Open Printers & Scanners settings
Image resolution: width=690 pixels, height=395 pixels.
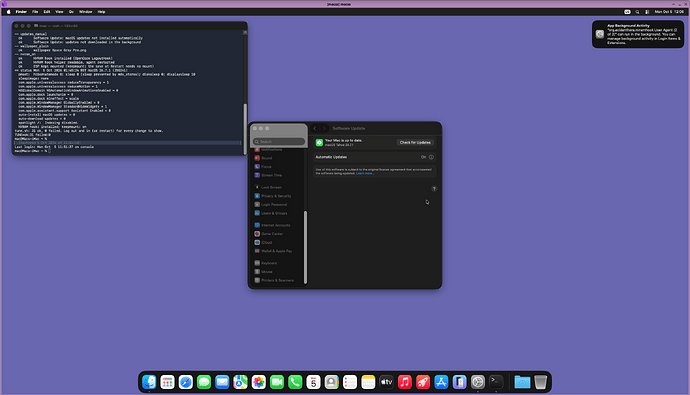[278, 280]
